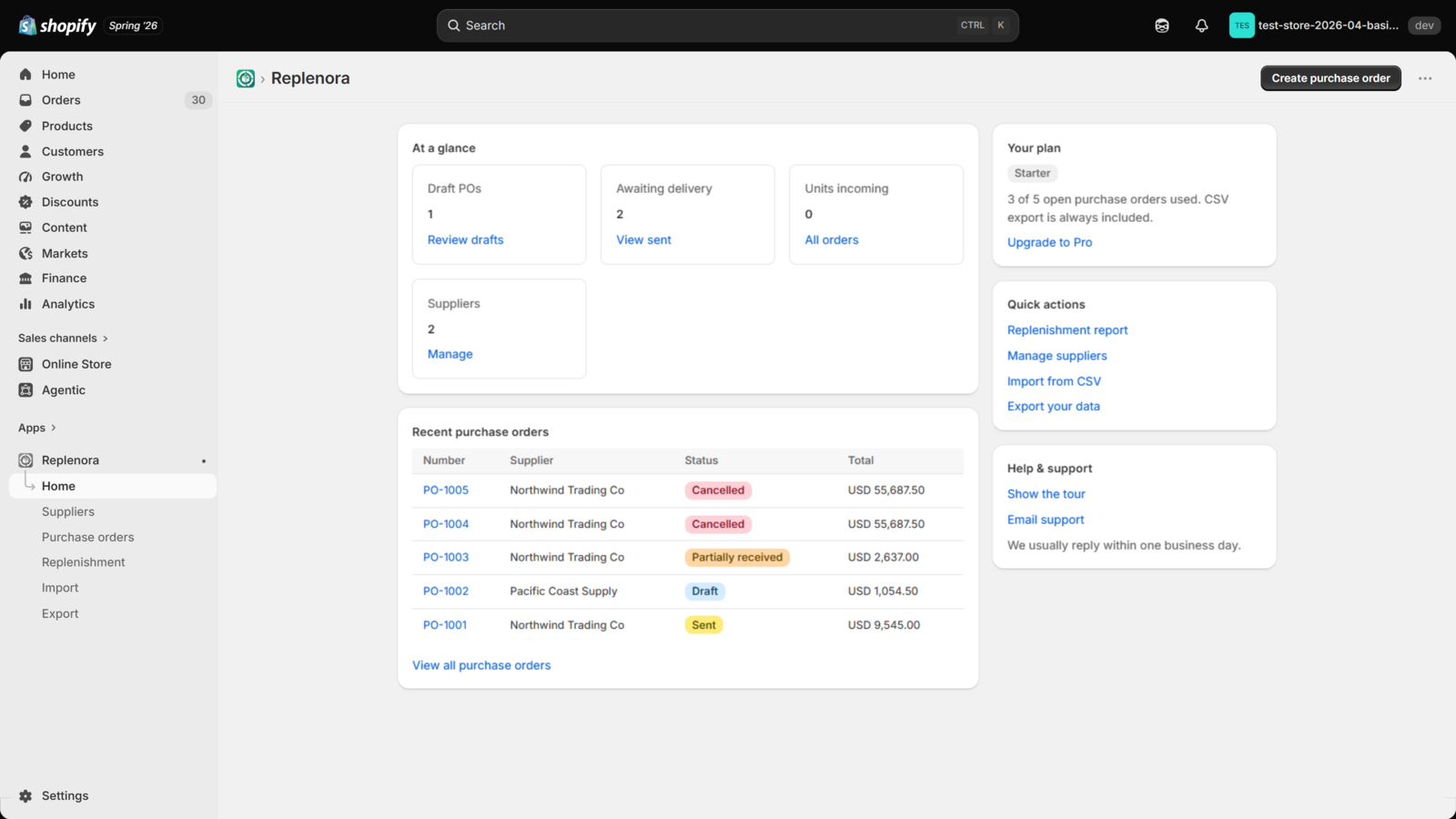Click the Discounts badge icon
Image resolution: width=1456 pixels, height=819 pixels.
point(25,202)
